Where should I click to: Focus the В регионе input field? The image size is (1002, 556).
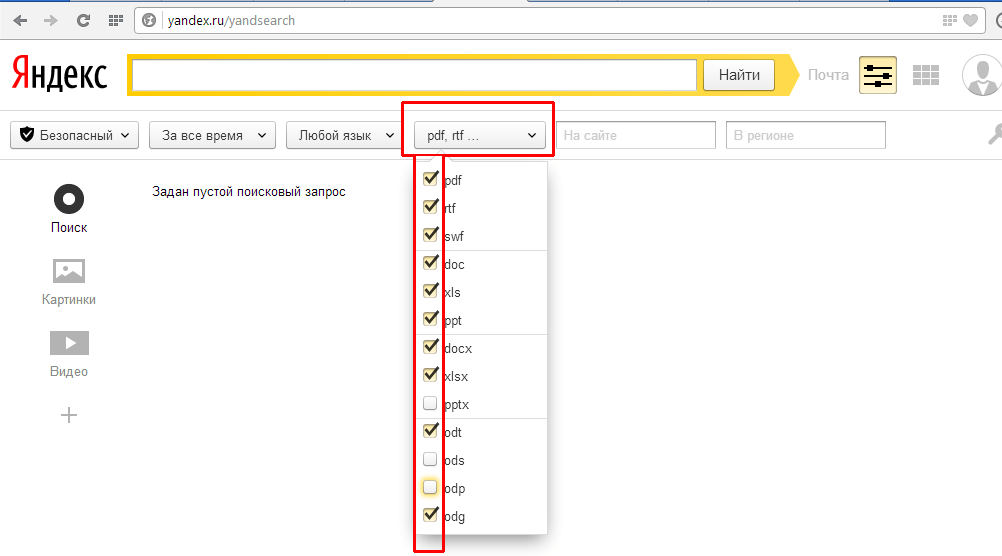point(806,135)
